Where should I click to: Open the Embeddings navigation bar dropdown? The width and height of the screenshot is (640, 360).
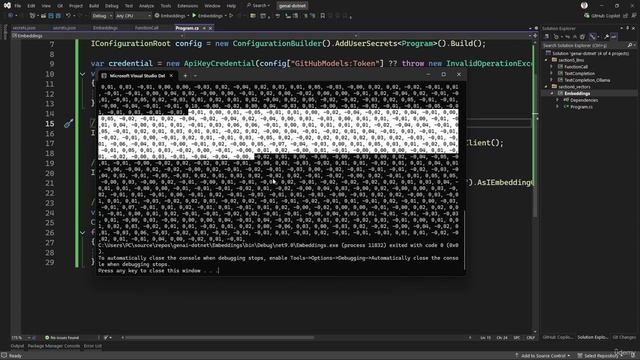(97, 36)
